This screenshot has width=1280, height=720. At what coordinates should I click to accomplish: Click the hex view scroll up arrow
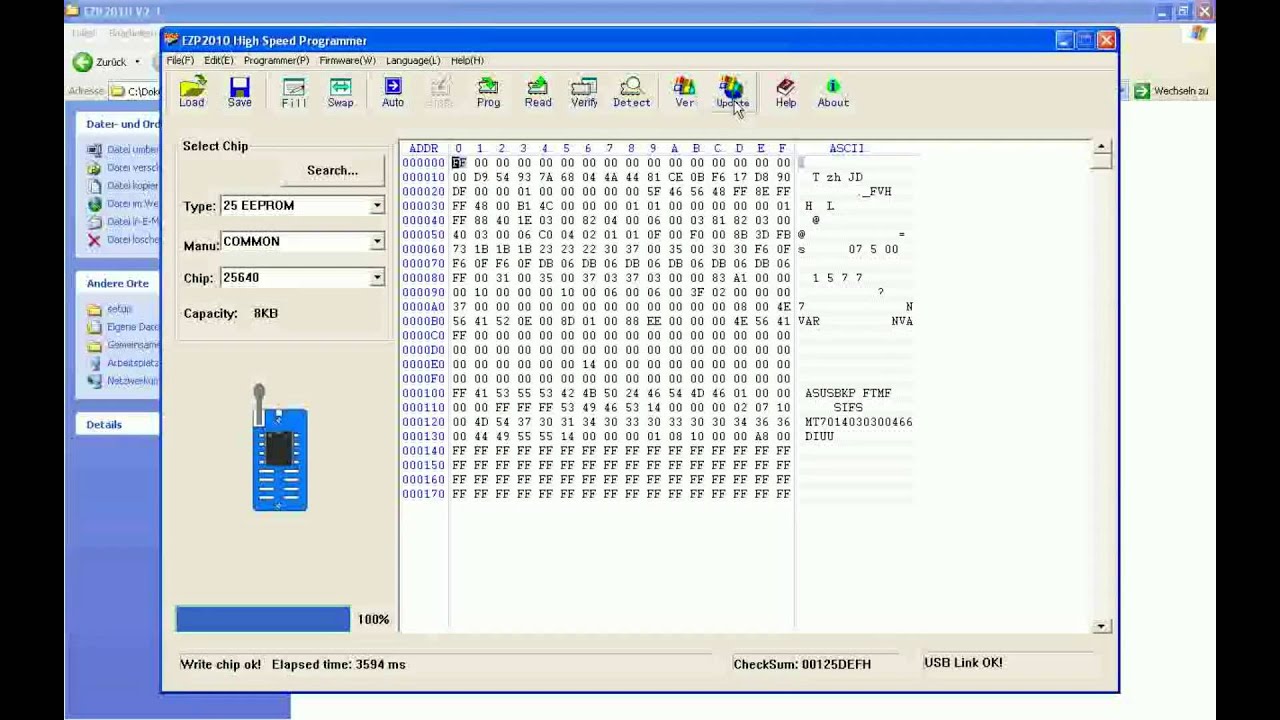click(1101, 148)
